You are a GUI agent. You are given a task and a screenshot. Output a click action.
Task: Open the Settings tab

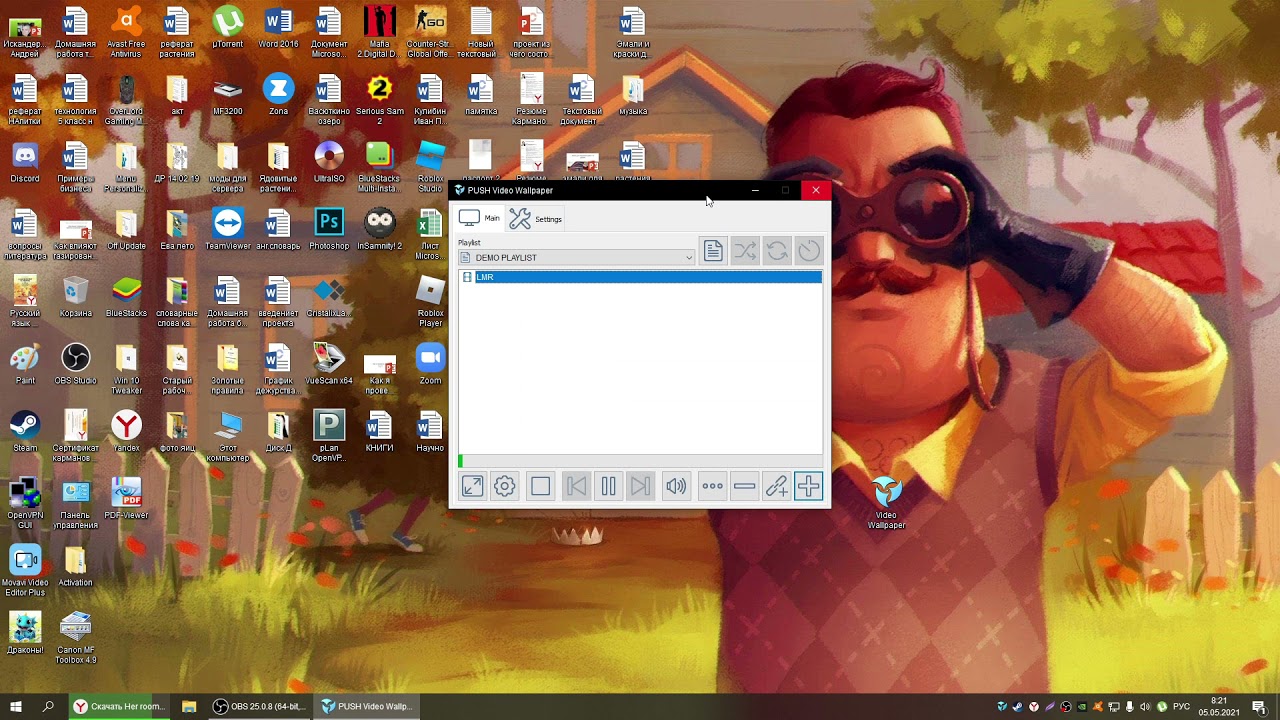536,218
